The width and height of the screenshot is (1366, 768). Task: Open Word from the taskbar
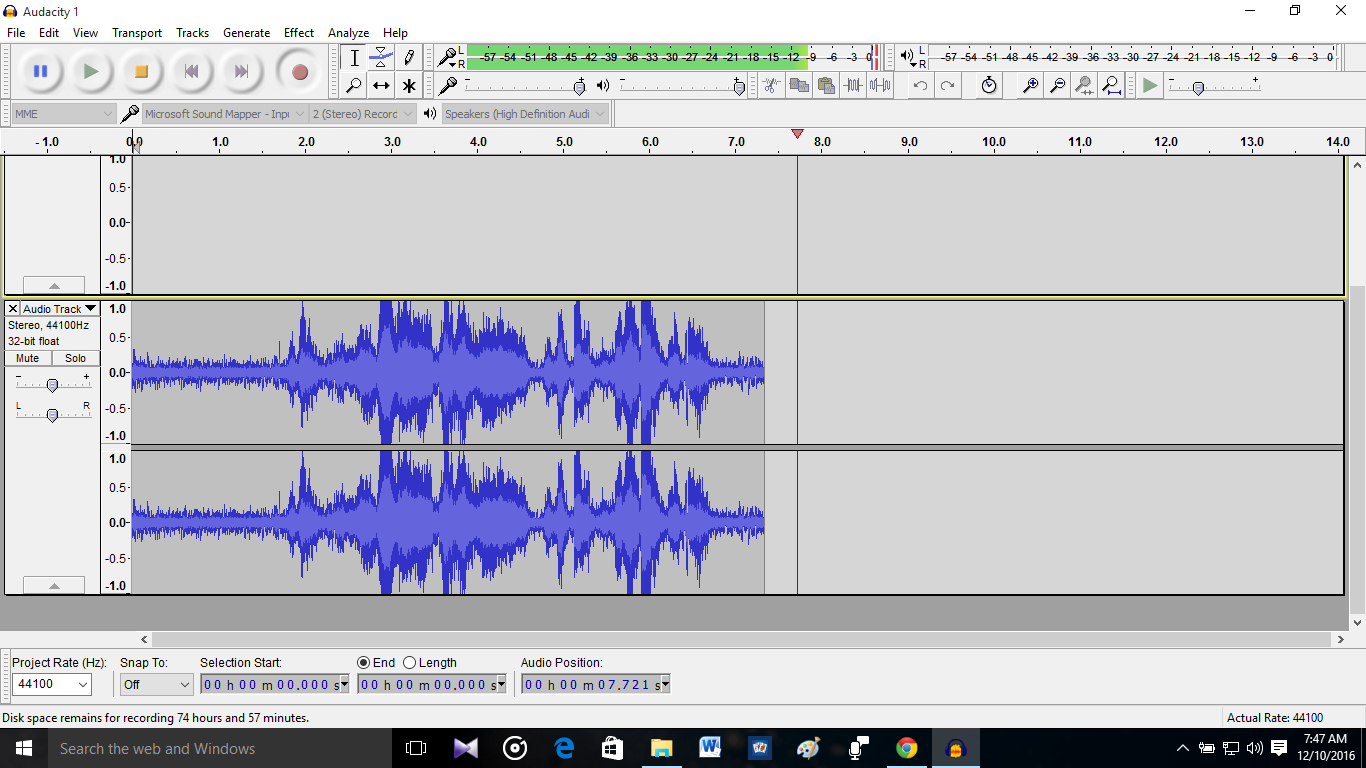[x=711, y=748]
